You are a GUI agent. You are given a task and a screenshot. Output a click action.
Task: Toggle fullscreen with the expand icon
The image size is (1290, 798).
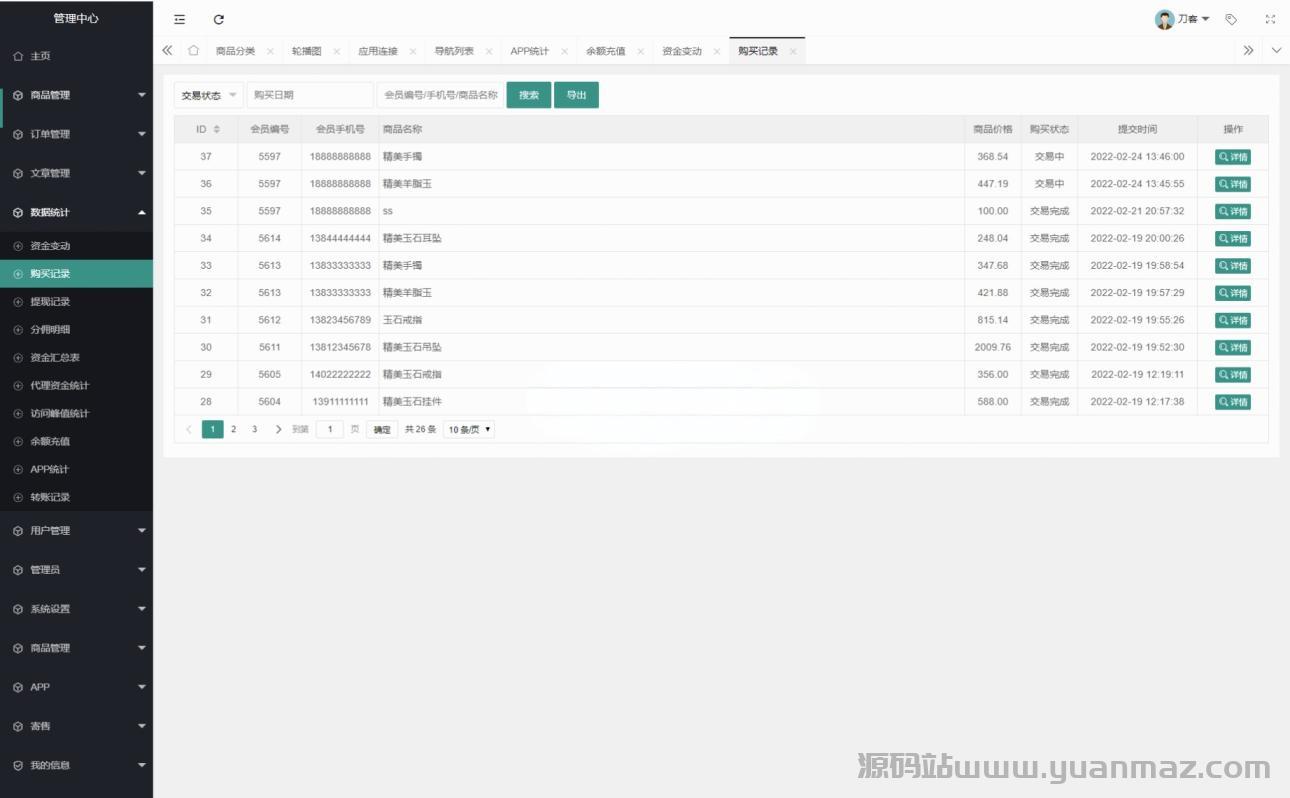point(1270,19)
